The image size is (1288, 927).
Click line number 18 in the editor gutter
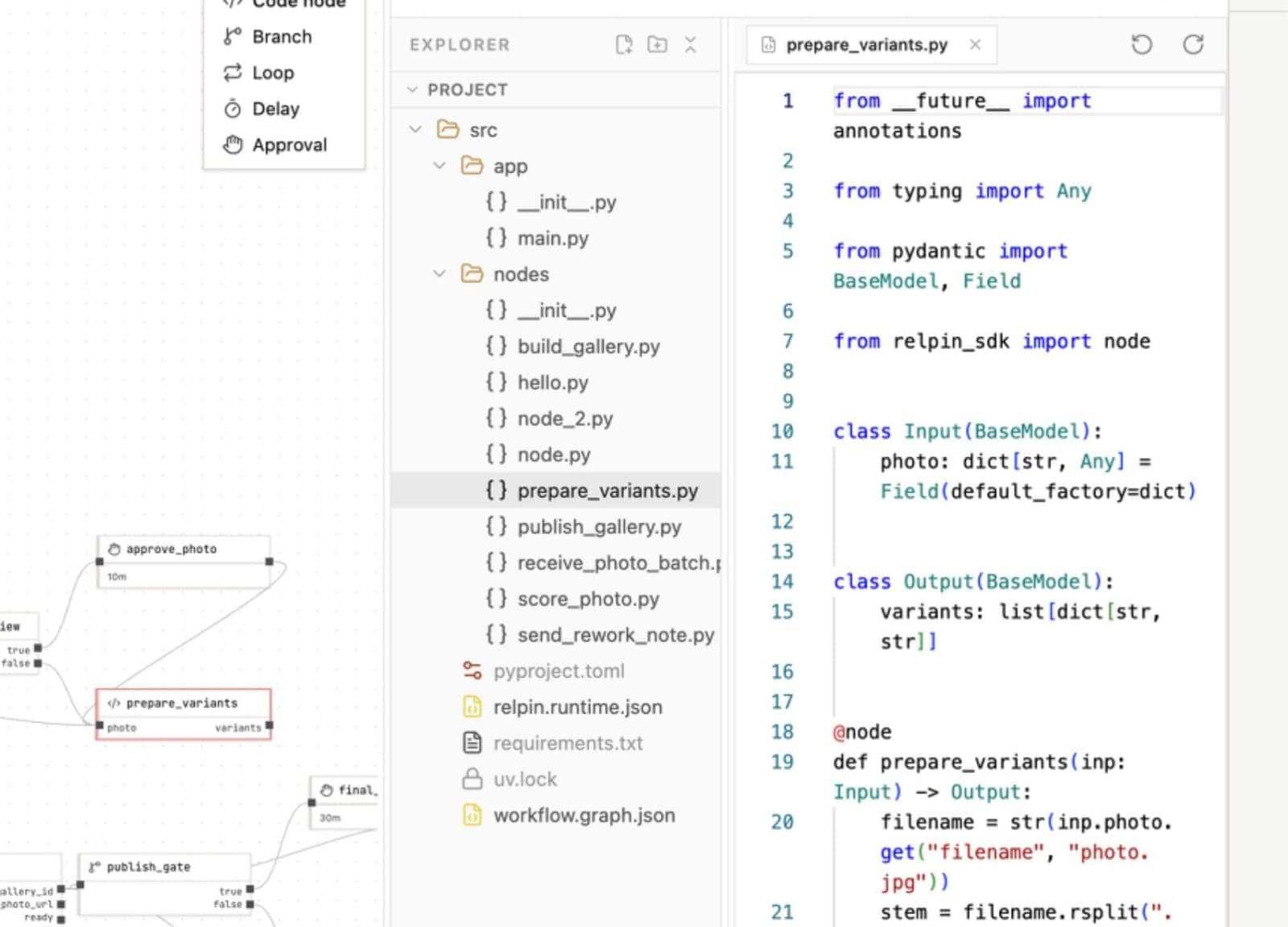coord(782,731)
